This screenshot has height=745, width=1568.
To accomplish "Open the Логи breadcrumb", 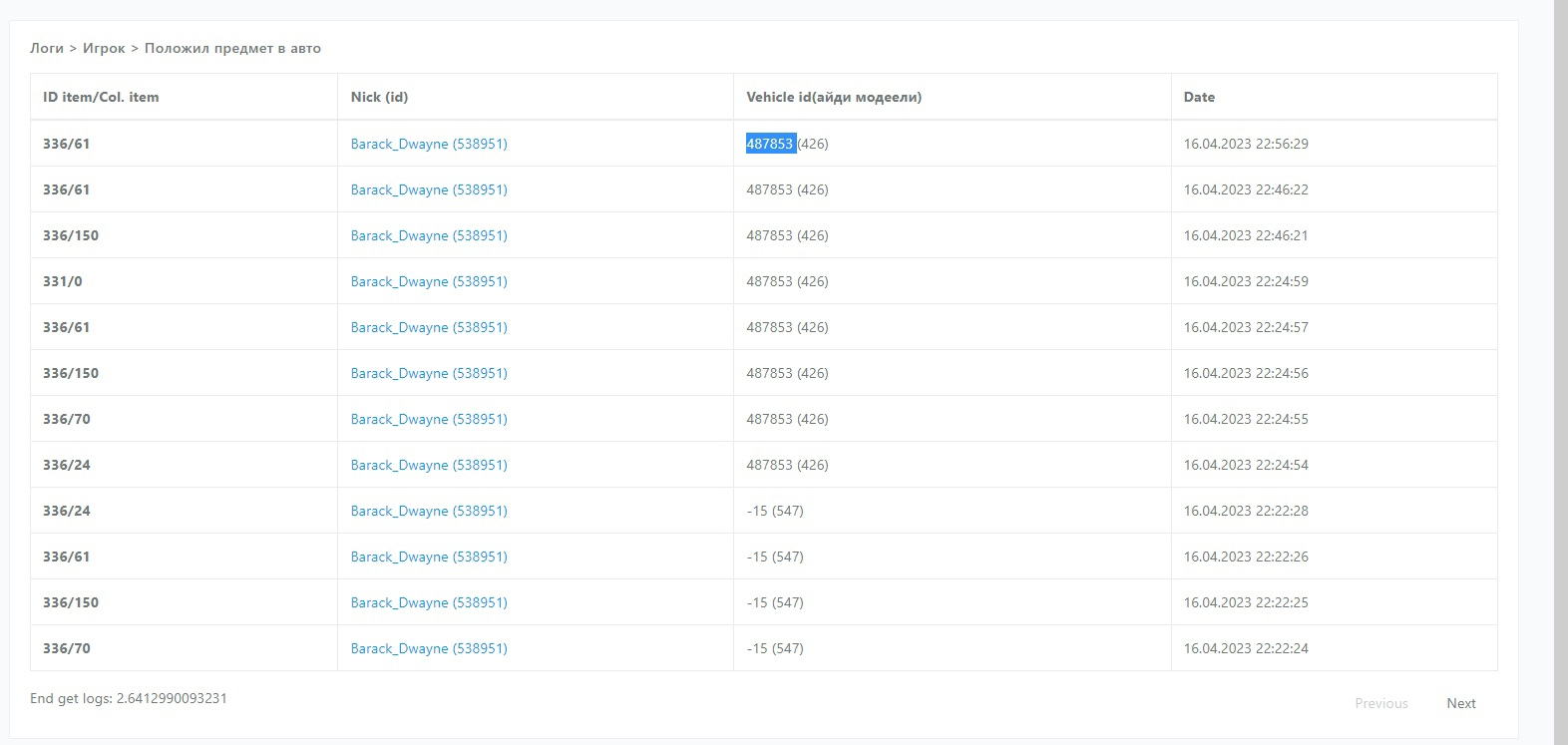I will pyautogui.click(x=47, y=48).
